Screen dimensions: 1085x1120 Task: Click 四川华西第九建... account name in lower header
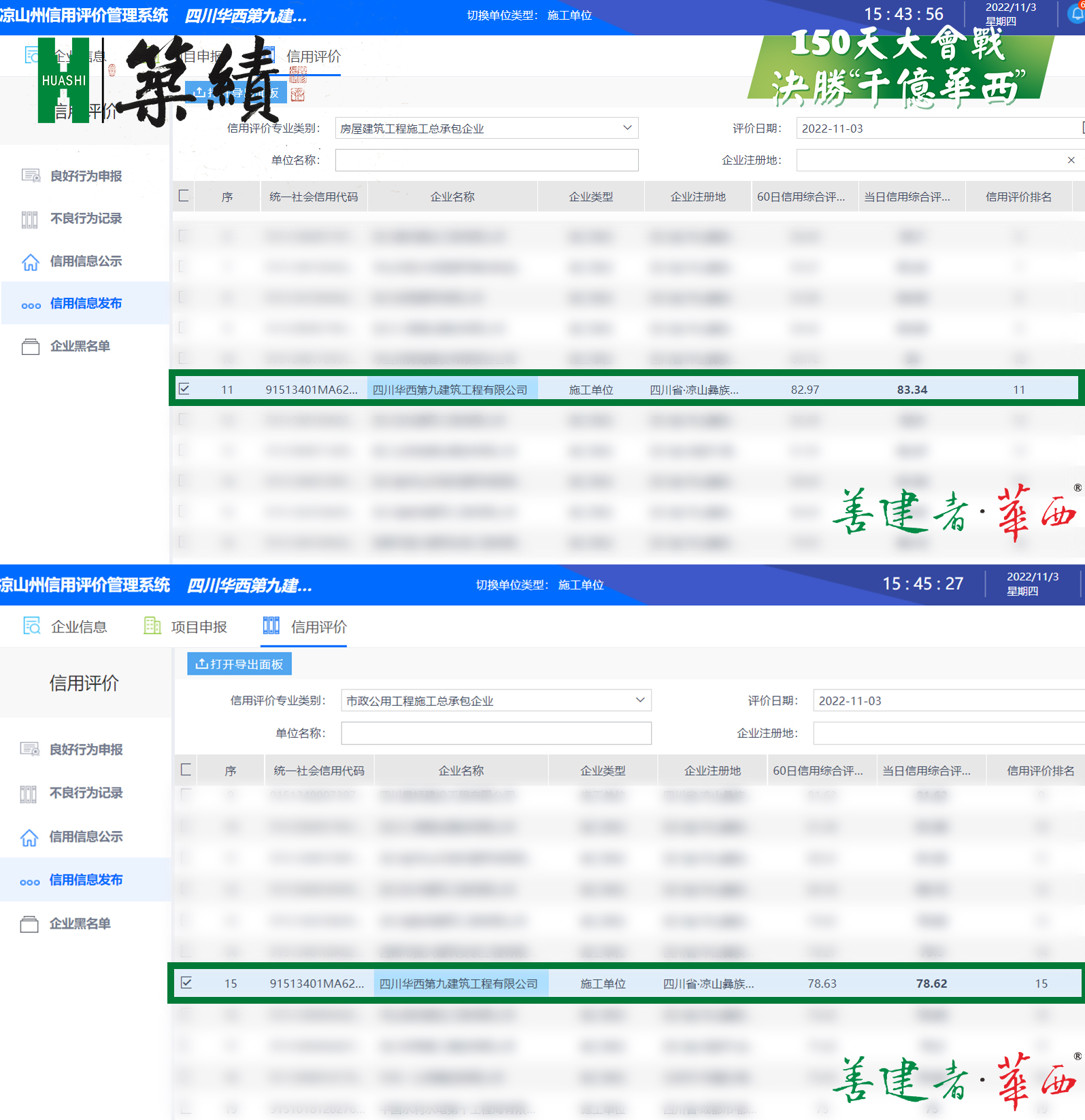tap(250, 586)
